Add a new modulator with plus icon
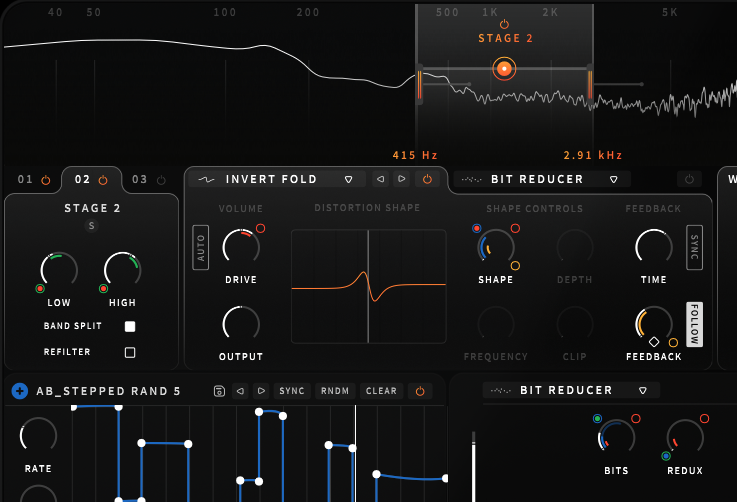Image resolution: width=737 pixels, height=502 pixels. (19, 391)
